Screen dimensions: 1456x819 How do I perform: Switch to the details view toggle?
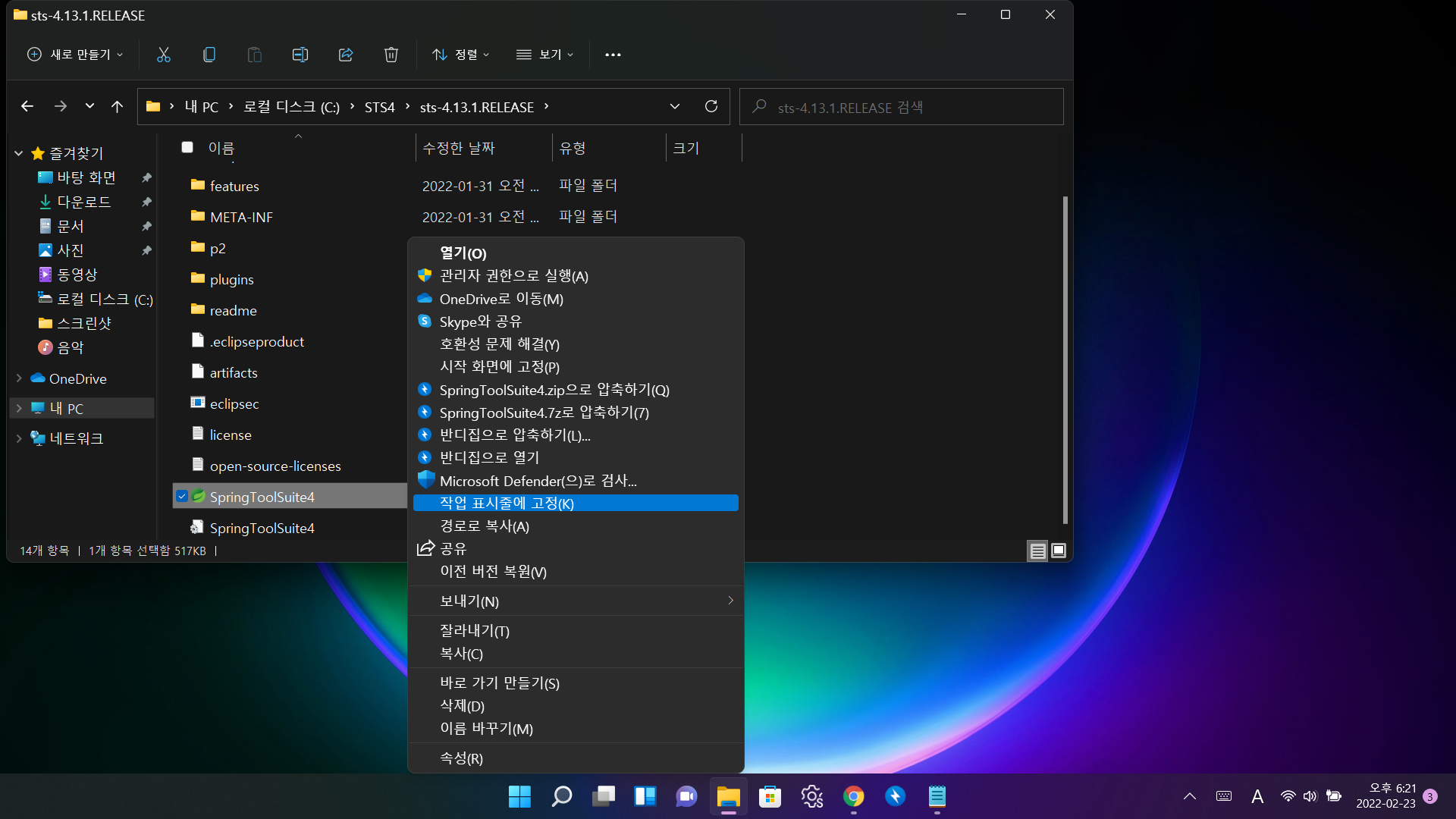(x=1037, y=551)
